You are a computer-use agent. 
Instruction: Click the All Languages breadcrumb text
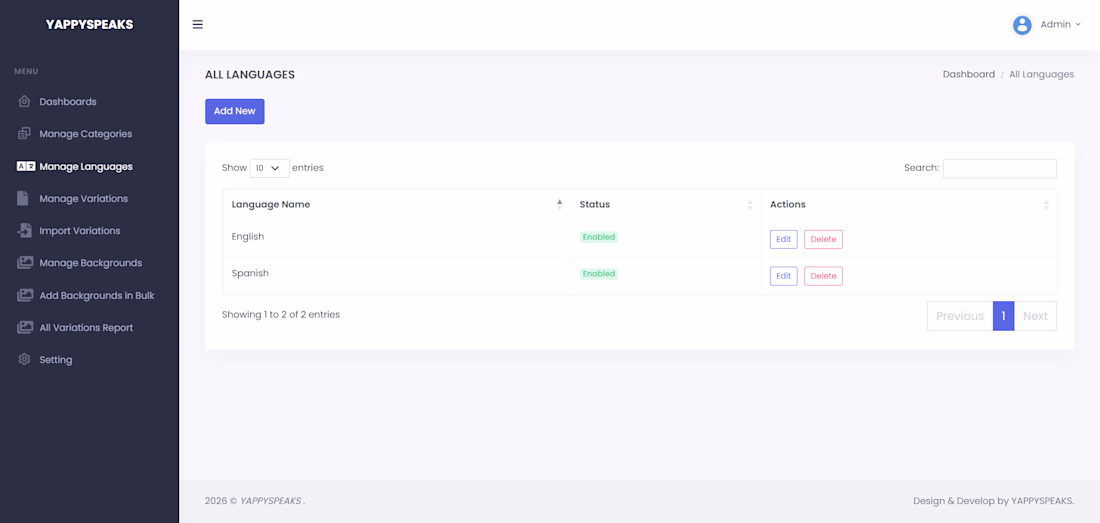1041,74
